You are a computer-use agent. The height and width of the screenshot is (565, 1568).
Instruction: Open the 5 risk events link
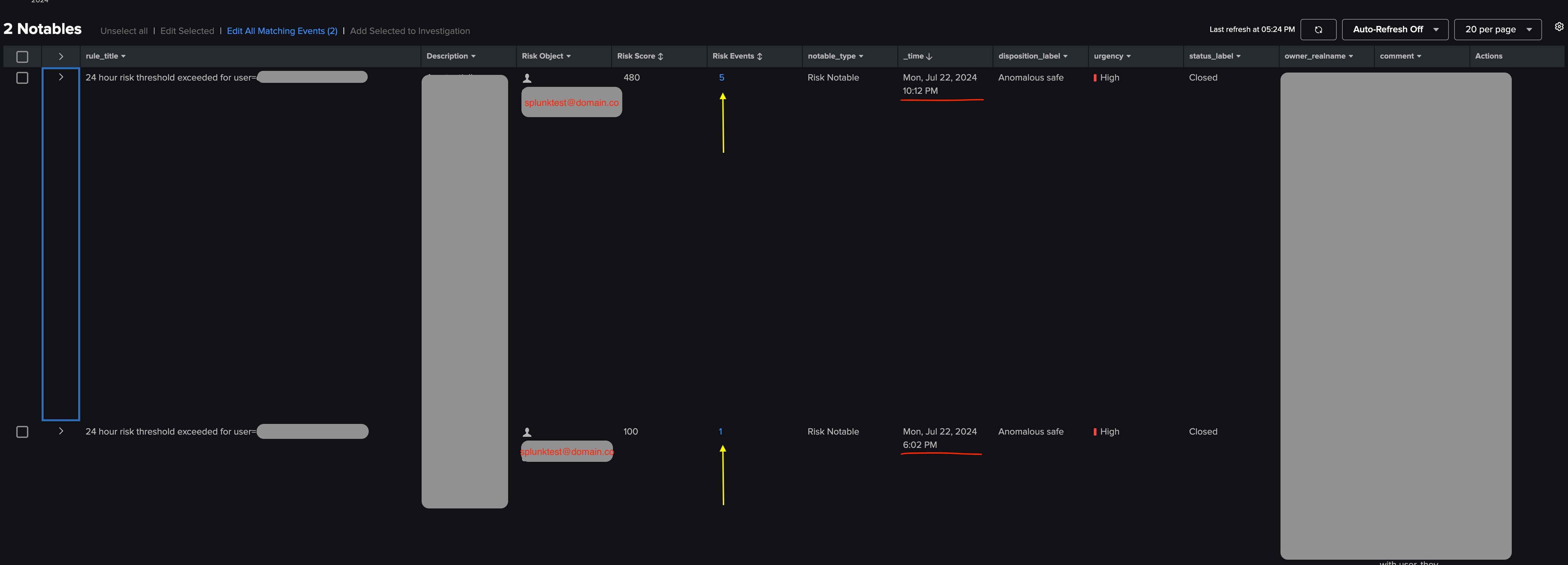click(x=721, y=77)
